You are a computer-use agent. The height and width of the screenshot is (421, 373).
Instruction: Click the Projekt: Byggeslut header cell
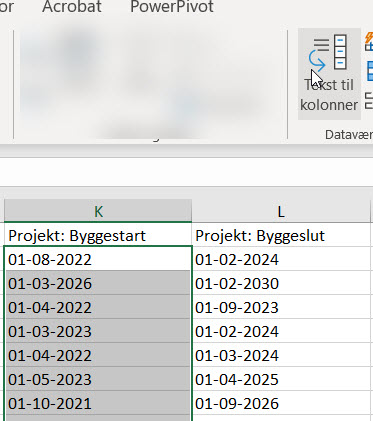(281, 235)
